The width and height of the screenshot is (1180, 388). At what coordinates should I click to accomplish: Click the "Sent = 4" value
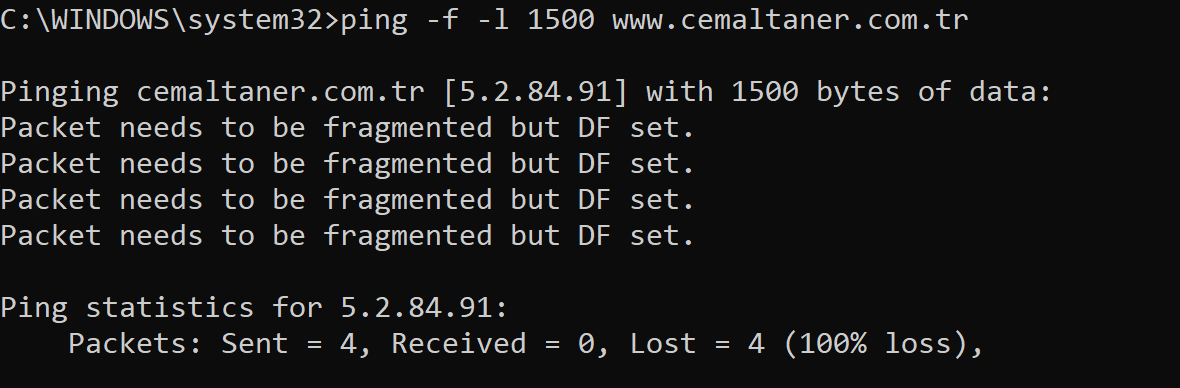coord(289,344)
